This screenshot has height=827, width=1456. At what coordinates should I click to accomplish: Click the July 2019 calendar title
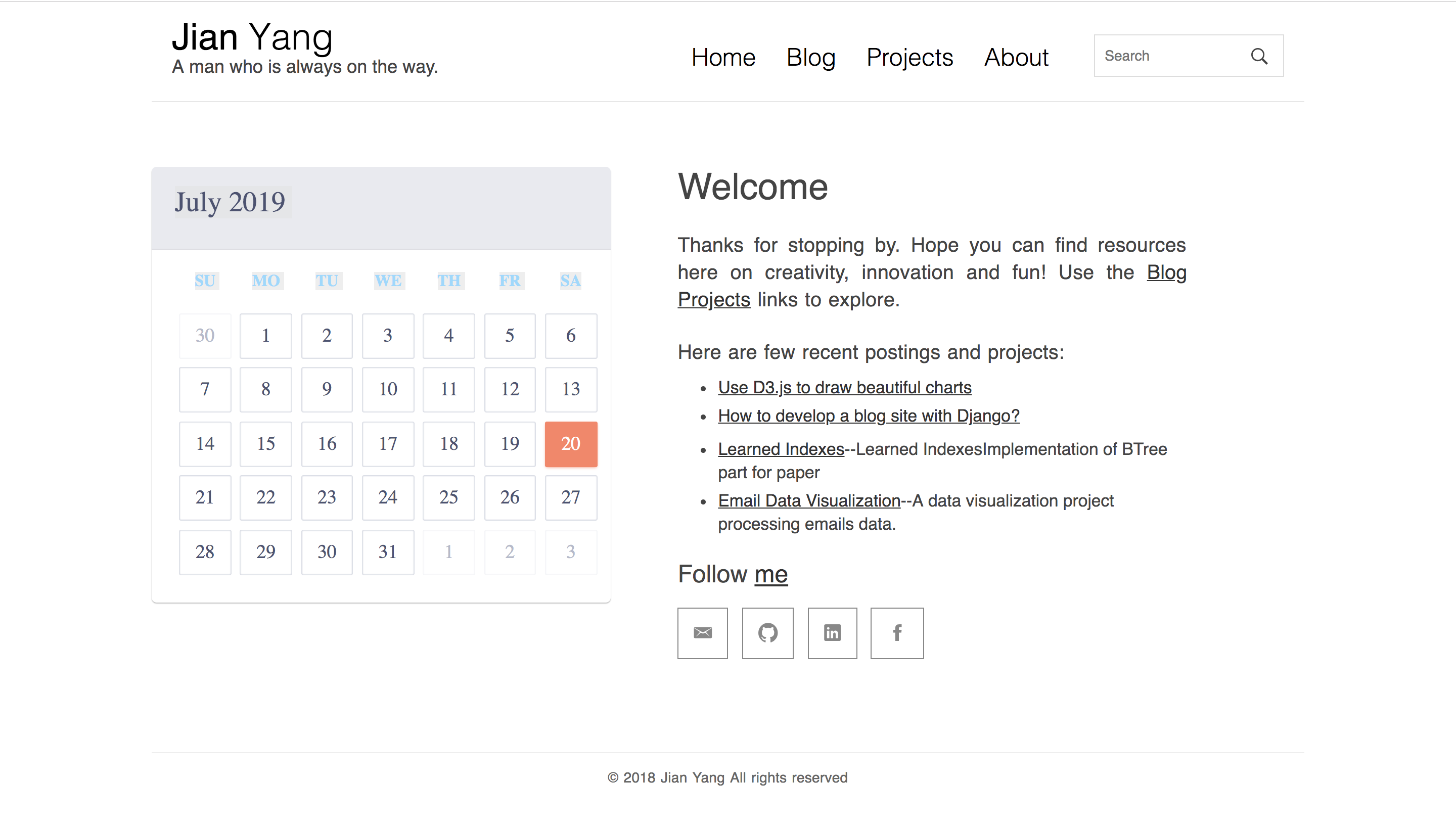tap(230, 202)
